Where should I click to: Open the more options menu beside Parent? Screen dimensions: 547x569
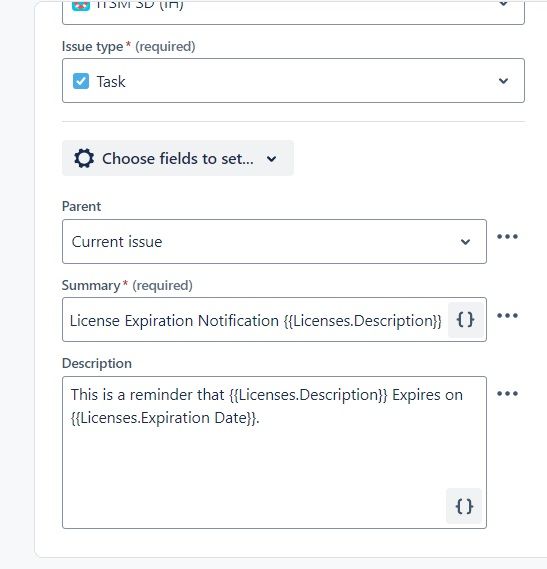pyautogui.click(x=507, y=237)
